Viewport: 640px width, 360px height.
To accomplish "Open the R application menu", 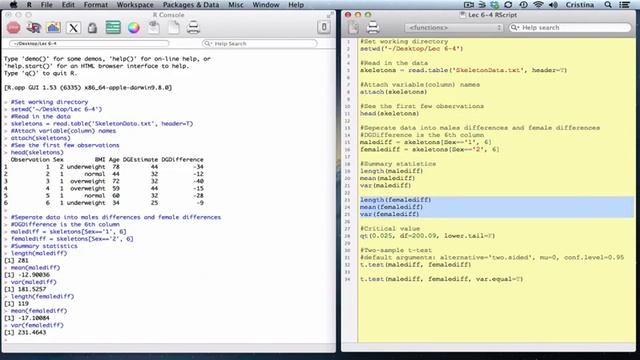I will pos(29,5).
